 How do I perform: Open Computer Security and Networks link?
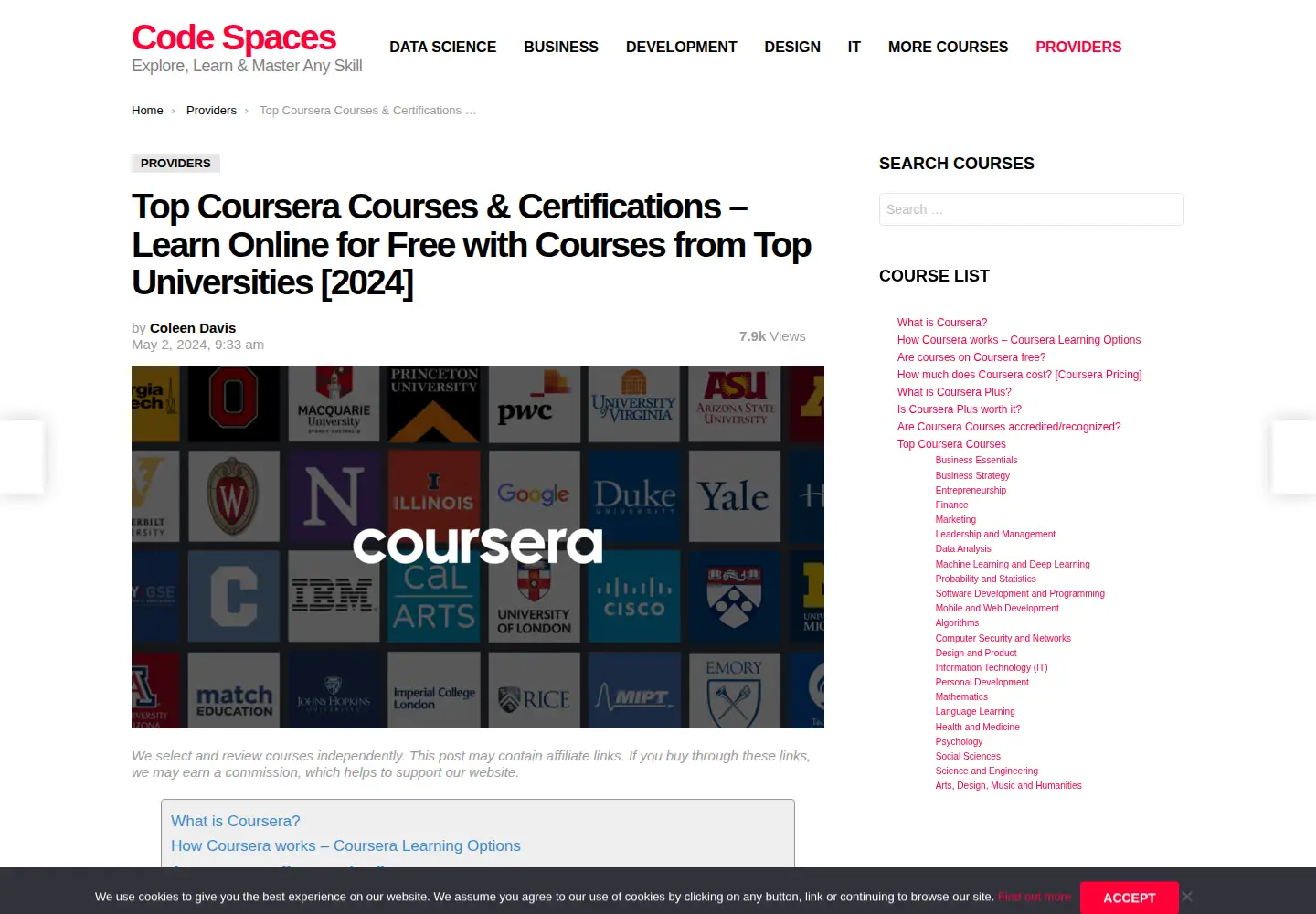pyautogui.click(x=1003, y=638)
